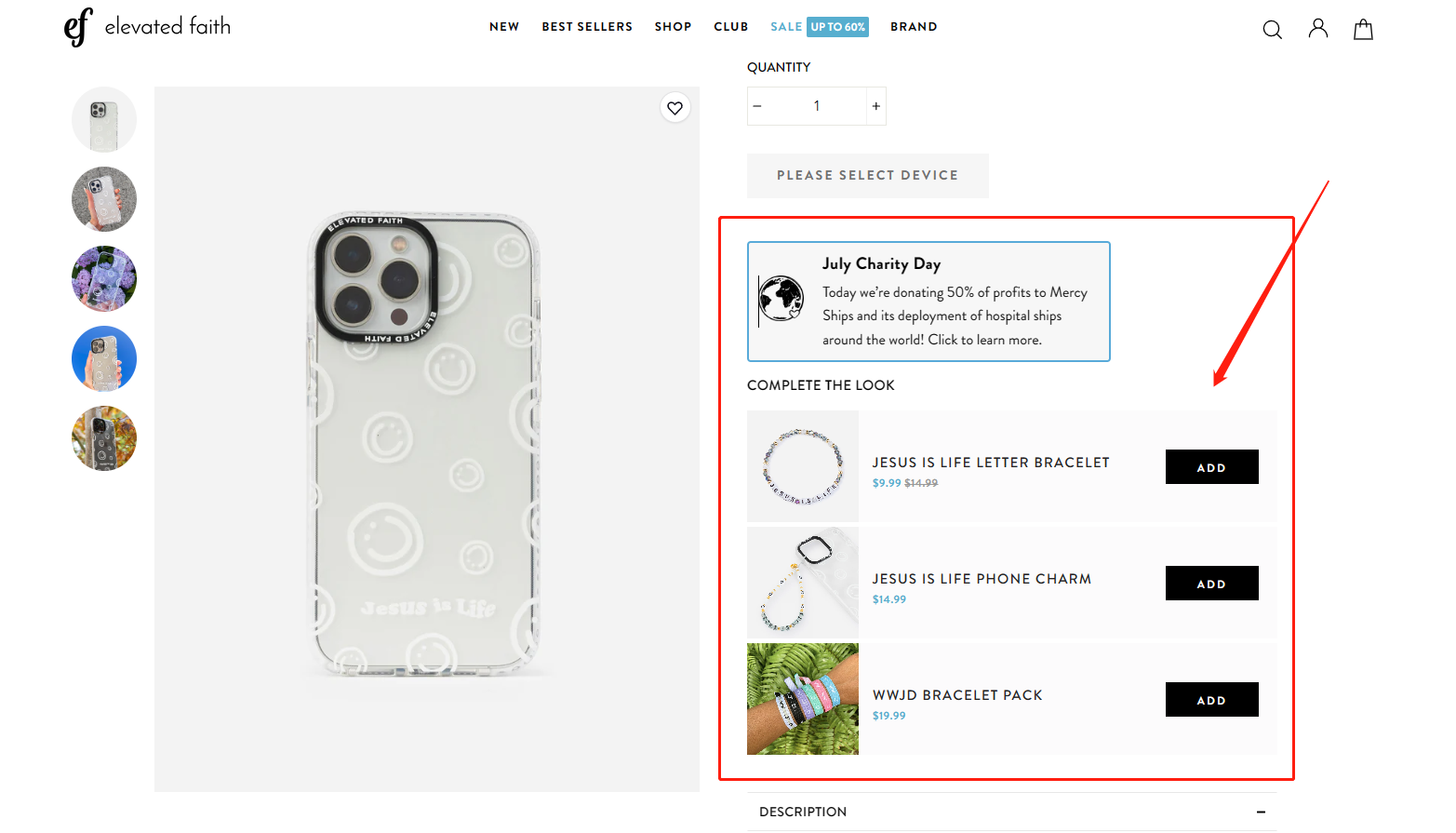Open the July Charity Day banner link

pyautogui.click(x=928, y=302)
